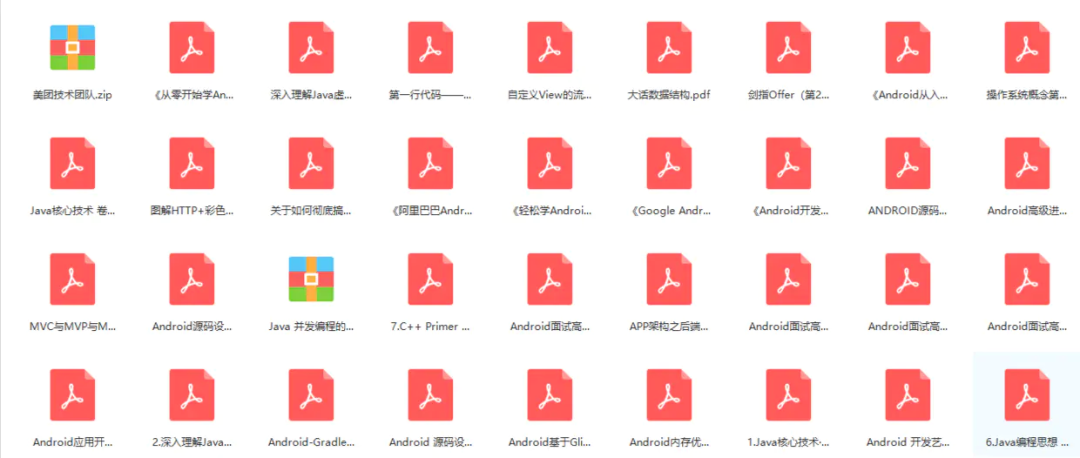Click the 第一行代码 PDF file icon
Image resolution: width=1080 pixels, height=458 pixels.
pyautogui.click(x=430, y=48)
